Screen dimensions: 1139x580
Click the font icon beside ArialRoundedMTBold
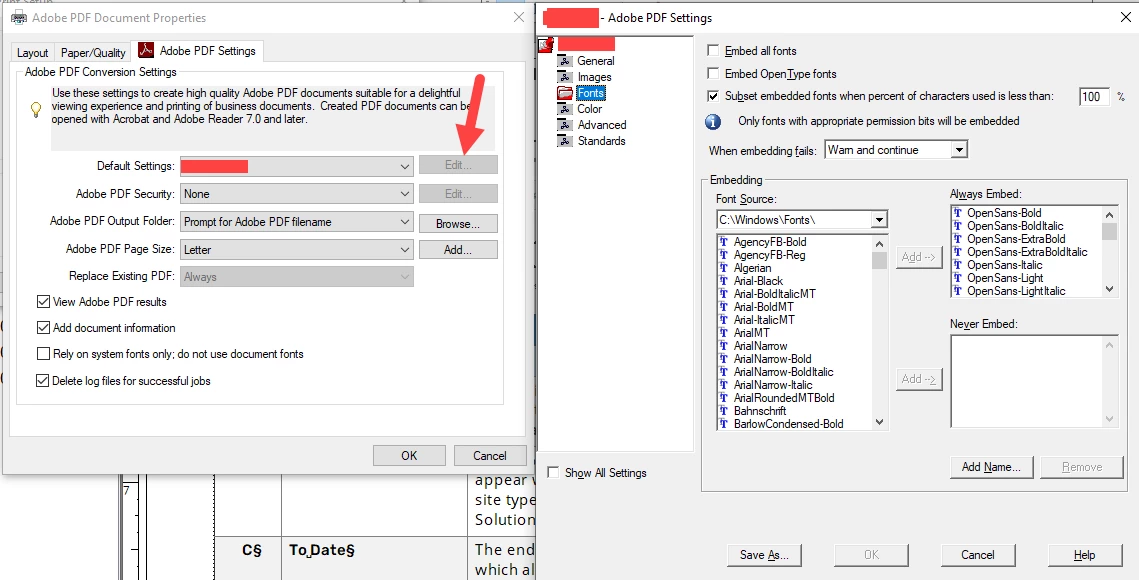pyautogui.click(x=723, y=398)
